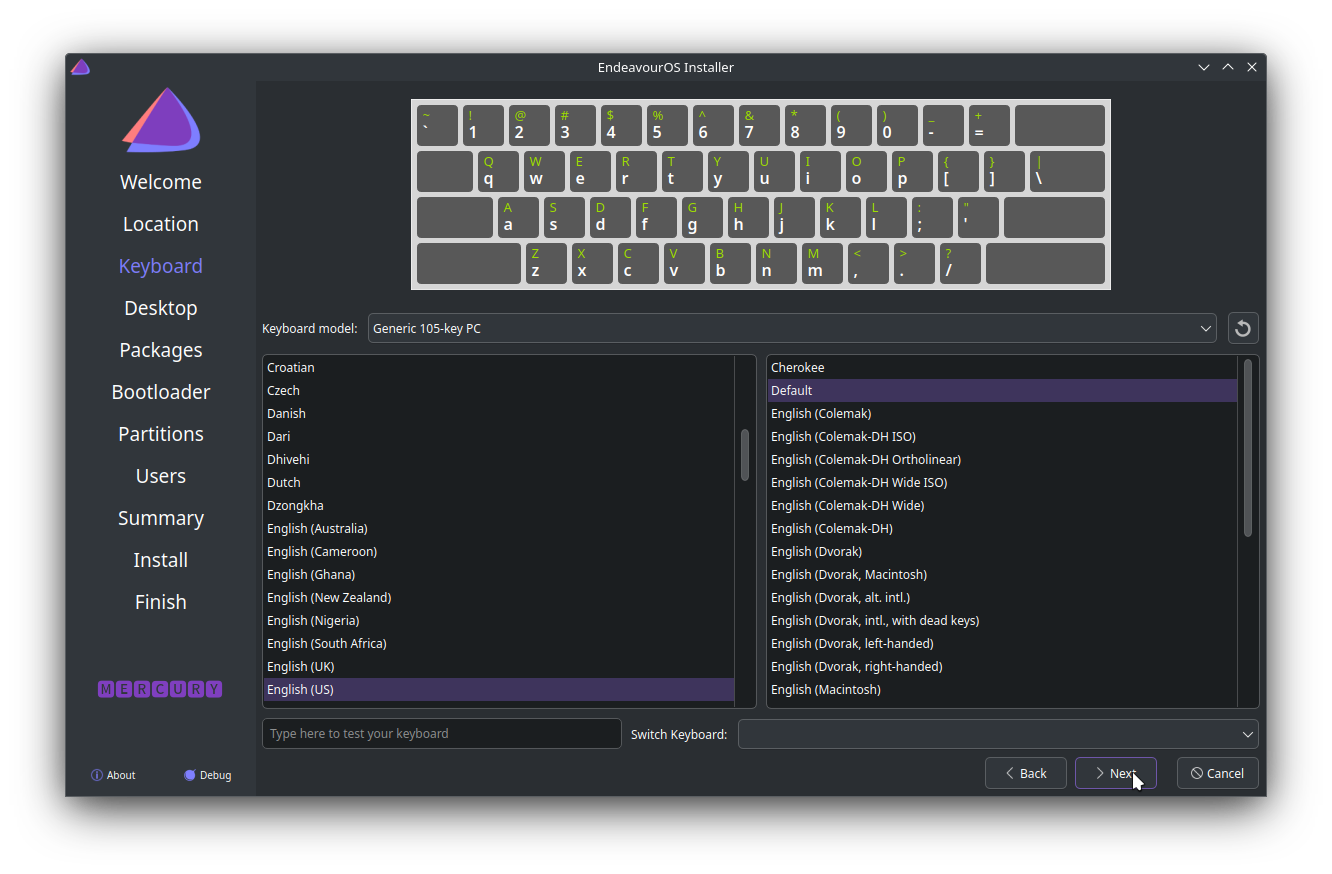Expand the Switch Keyboard combo box
The height and width of the screenshot is (874, 1332).
[x=998, y=734]
